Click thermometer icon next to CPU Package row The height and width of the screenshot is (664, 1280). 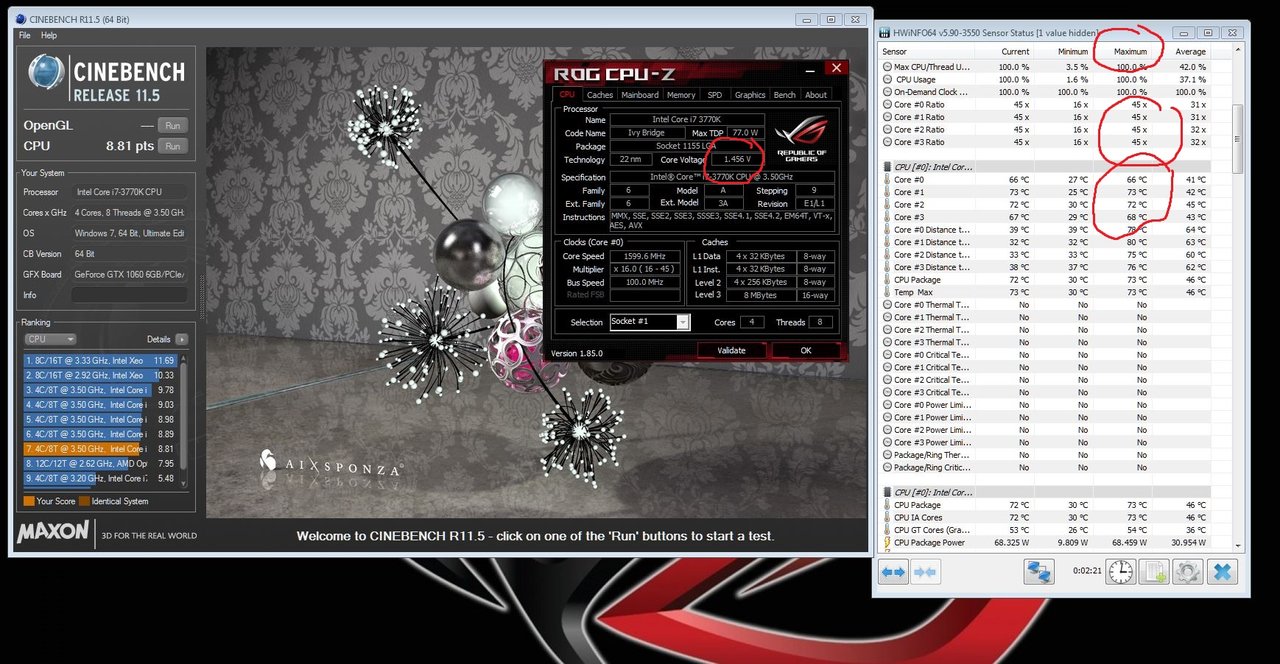pyautogui.click(x=887, y=280)
